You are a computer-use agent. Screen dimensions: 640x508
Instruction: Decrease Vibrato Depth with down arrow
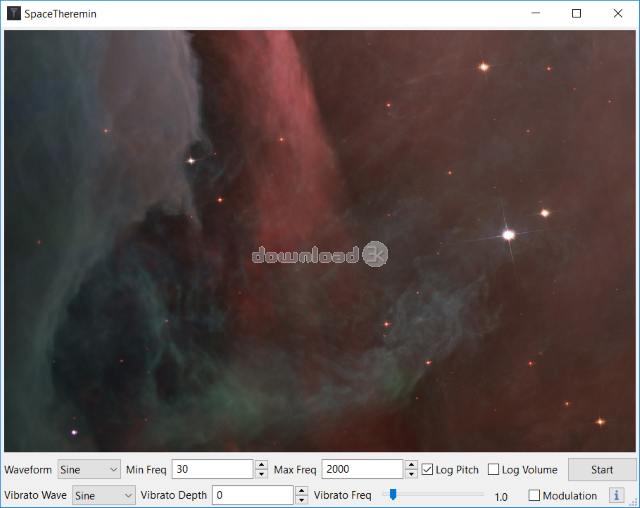301,500
